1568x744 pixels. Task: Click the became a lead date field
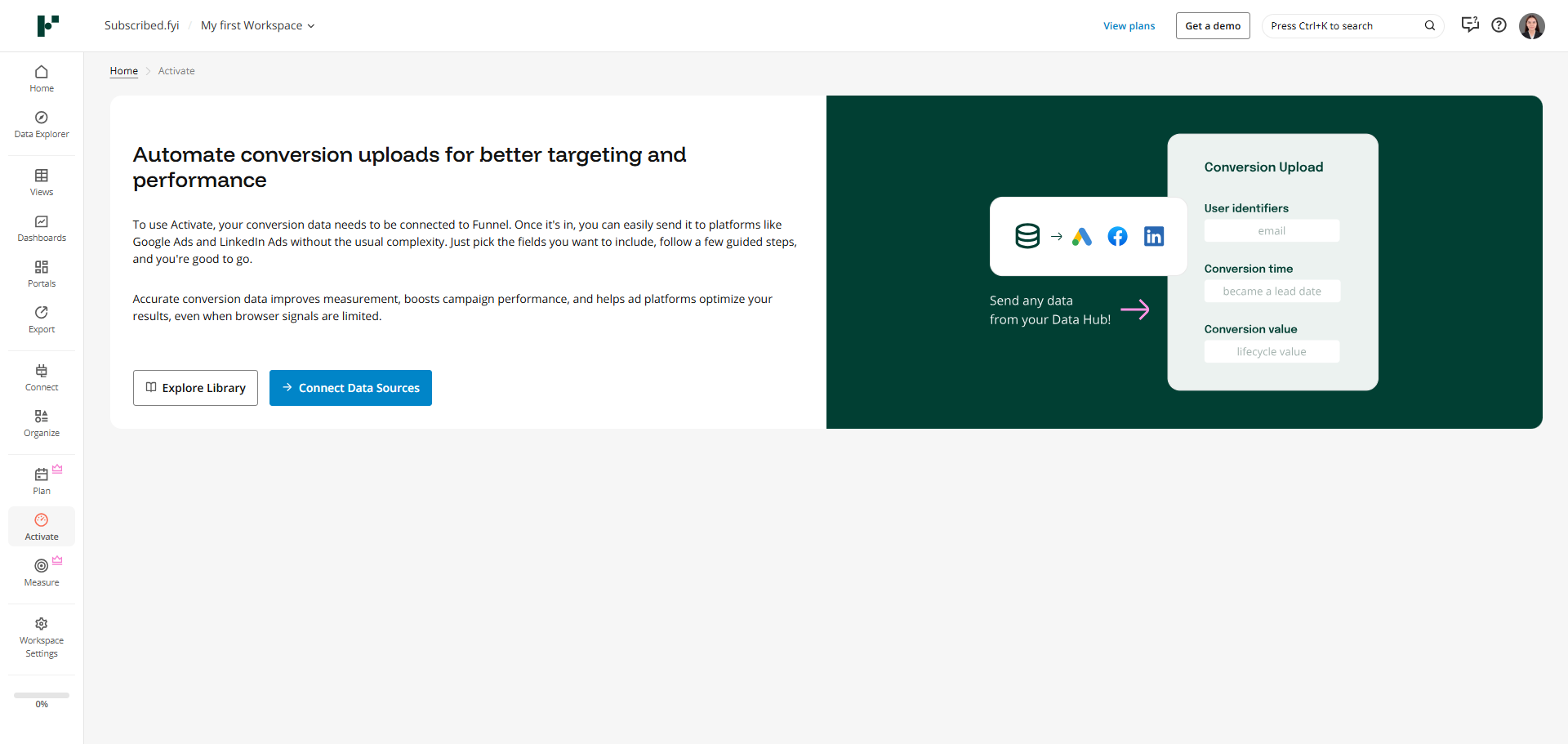pyautogui.click(x=1272, y=292)
